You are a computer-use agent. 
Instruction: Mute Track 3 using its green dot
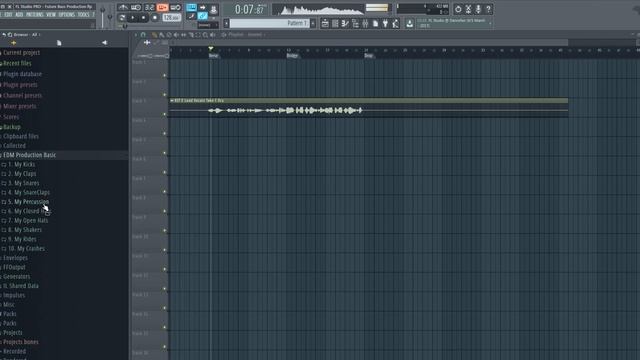click(x=165, y=114)
